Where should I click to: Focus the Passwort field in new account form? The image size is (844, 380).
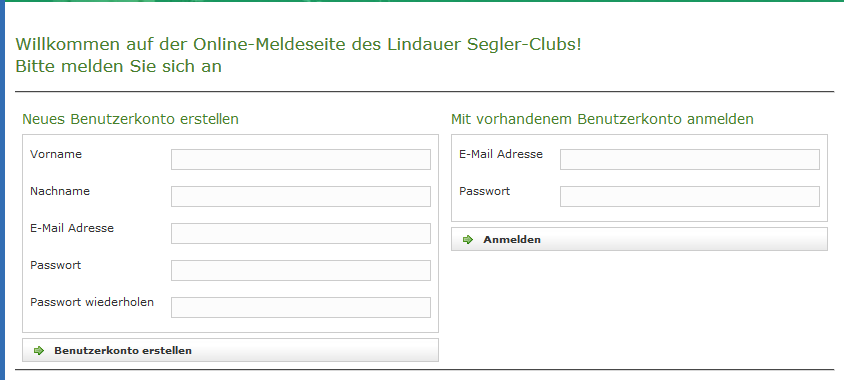[301, 270]
